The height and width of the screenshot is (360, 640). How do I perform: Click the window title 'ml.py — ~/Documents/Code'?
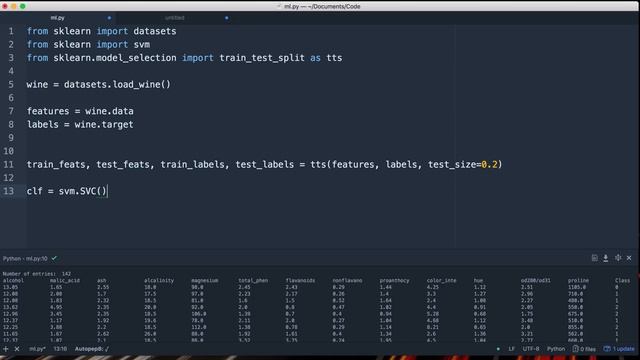click(x=322, y=7)
